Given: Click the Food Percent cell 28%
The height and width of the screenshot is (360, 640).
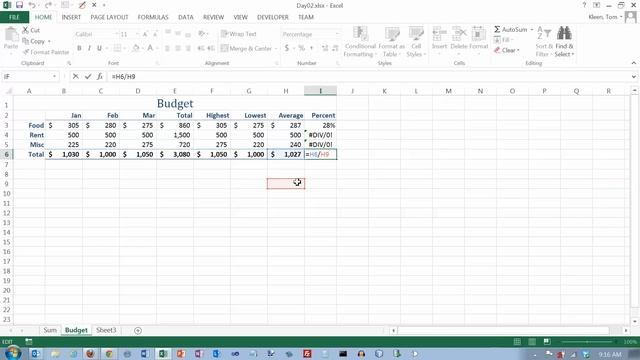Looking at the screenshot, I should [320, 125].
